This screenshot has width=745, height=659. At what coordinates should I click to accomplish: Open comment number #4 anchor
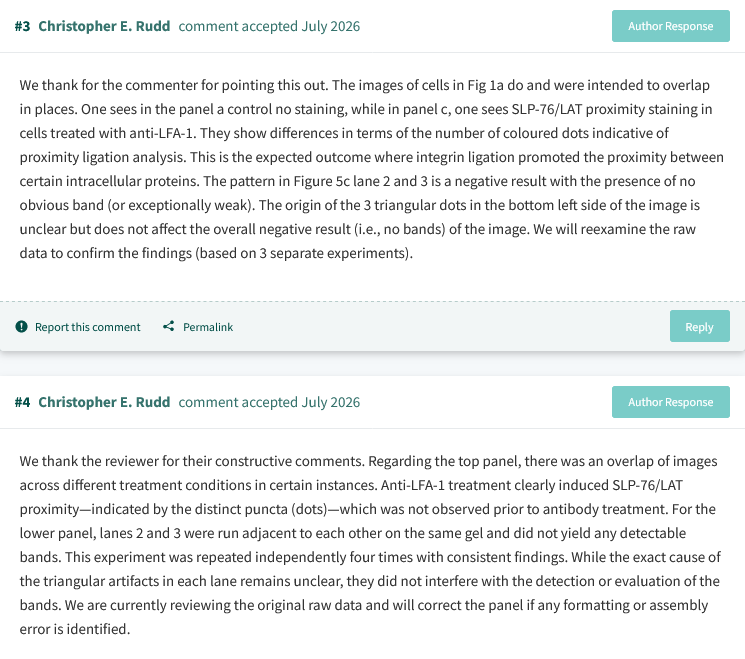pos(22,402)
